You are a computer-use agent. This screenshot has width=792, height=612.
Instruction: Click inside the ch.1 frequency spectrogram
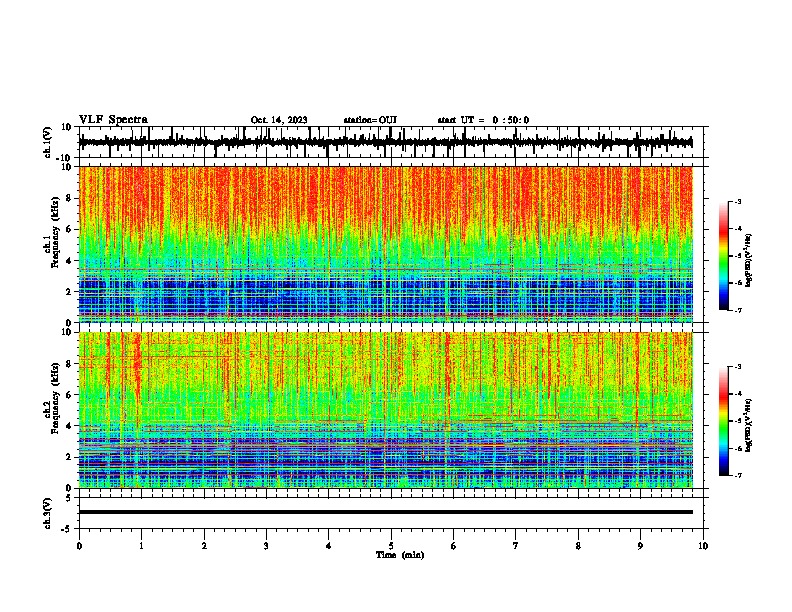385,244
